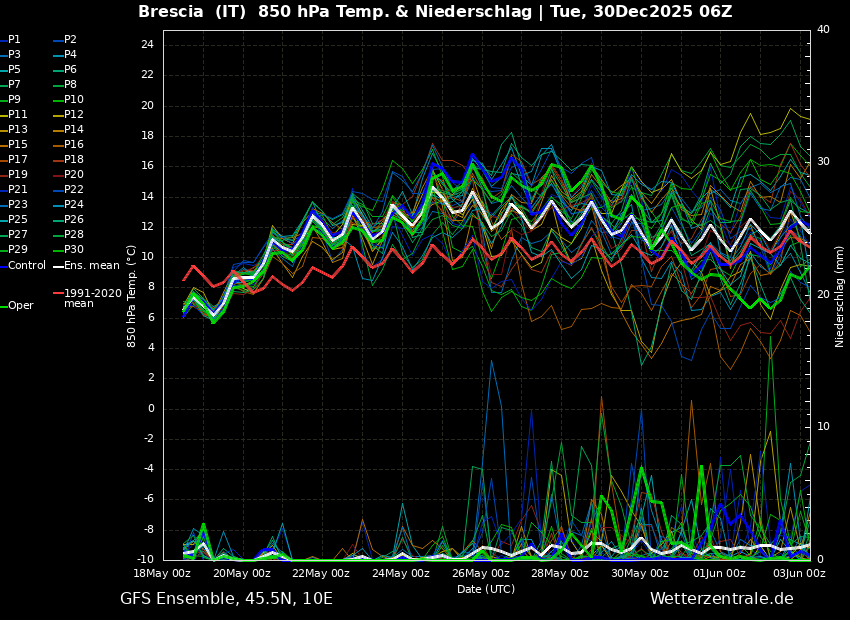Click the 24 temperature axis value
This screenshot has width=850, height=620.
147,44
